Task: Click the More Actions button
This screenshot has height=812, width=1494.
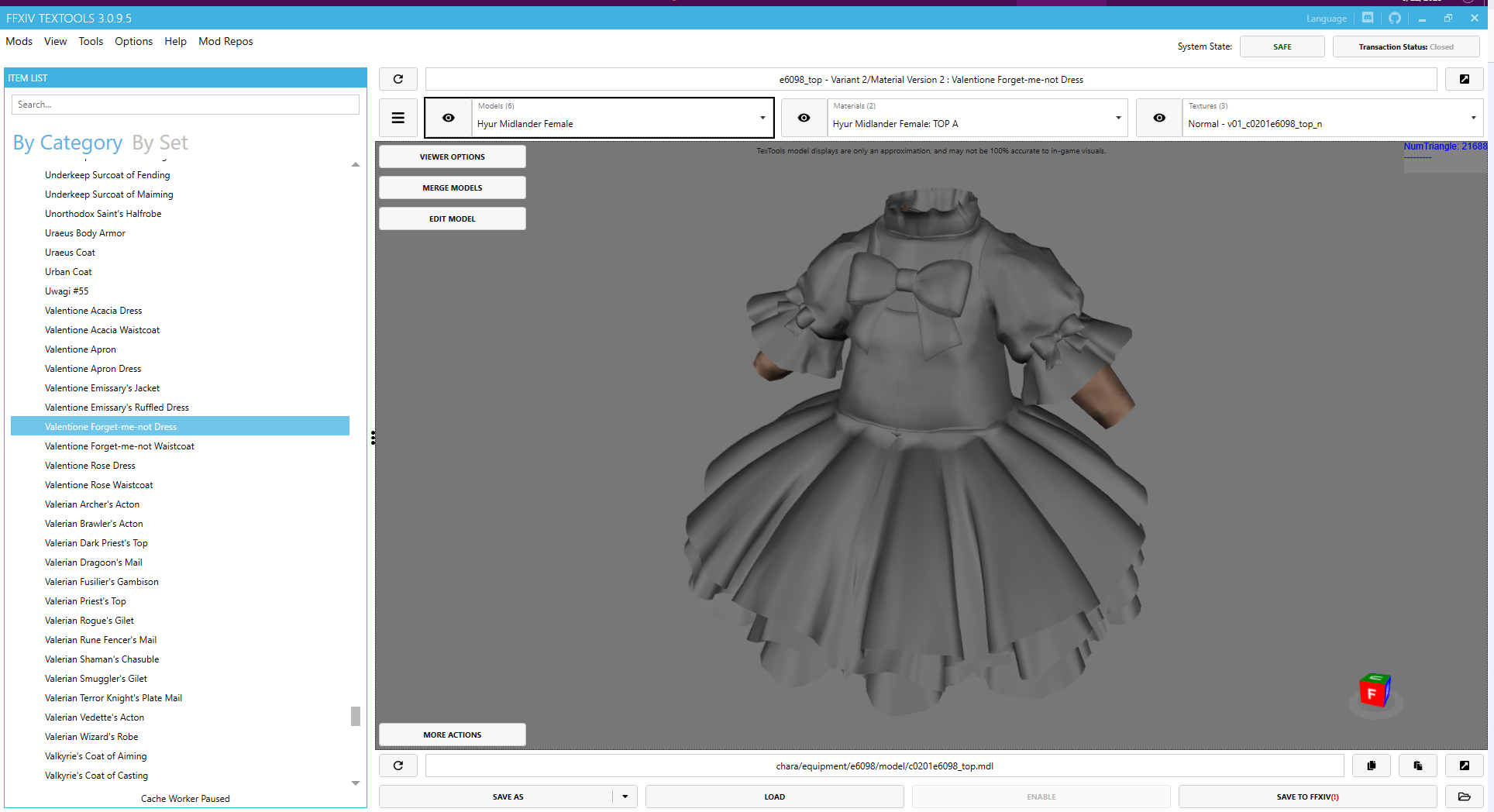Action: tap(453, 735)
